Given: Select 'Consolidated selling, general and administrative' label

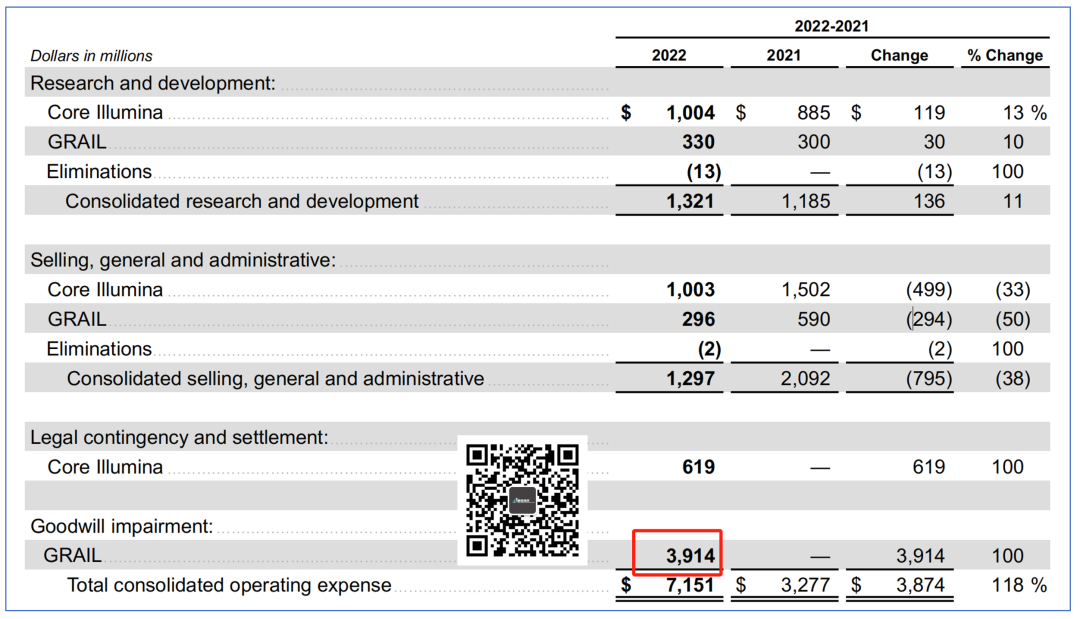Looking at the screenshot, I should coord(276,379).
